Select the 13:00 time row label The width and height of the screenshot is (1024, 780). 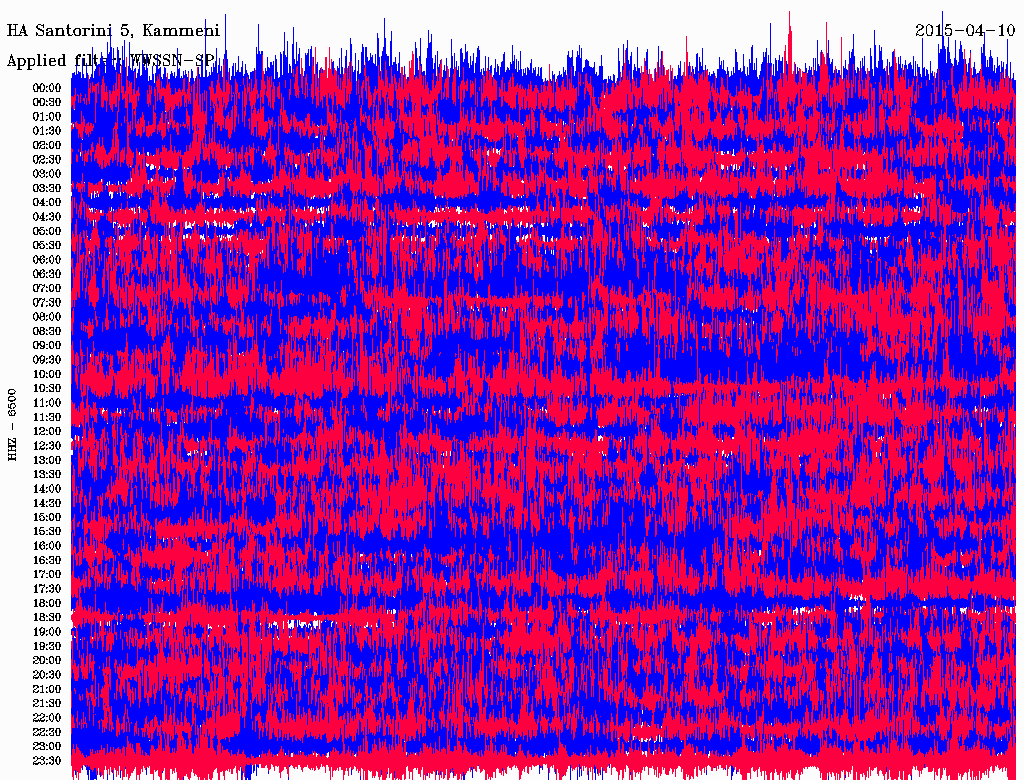tap(47, 460)
